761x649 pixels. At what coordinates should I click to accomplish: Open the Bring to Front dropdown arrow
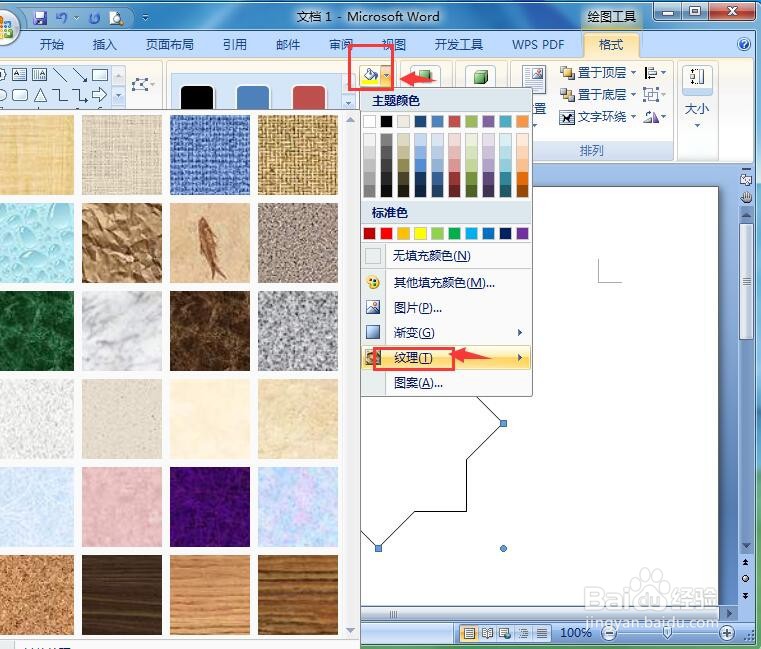tap(633, 73)
